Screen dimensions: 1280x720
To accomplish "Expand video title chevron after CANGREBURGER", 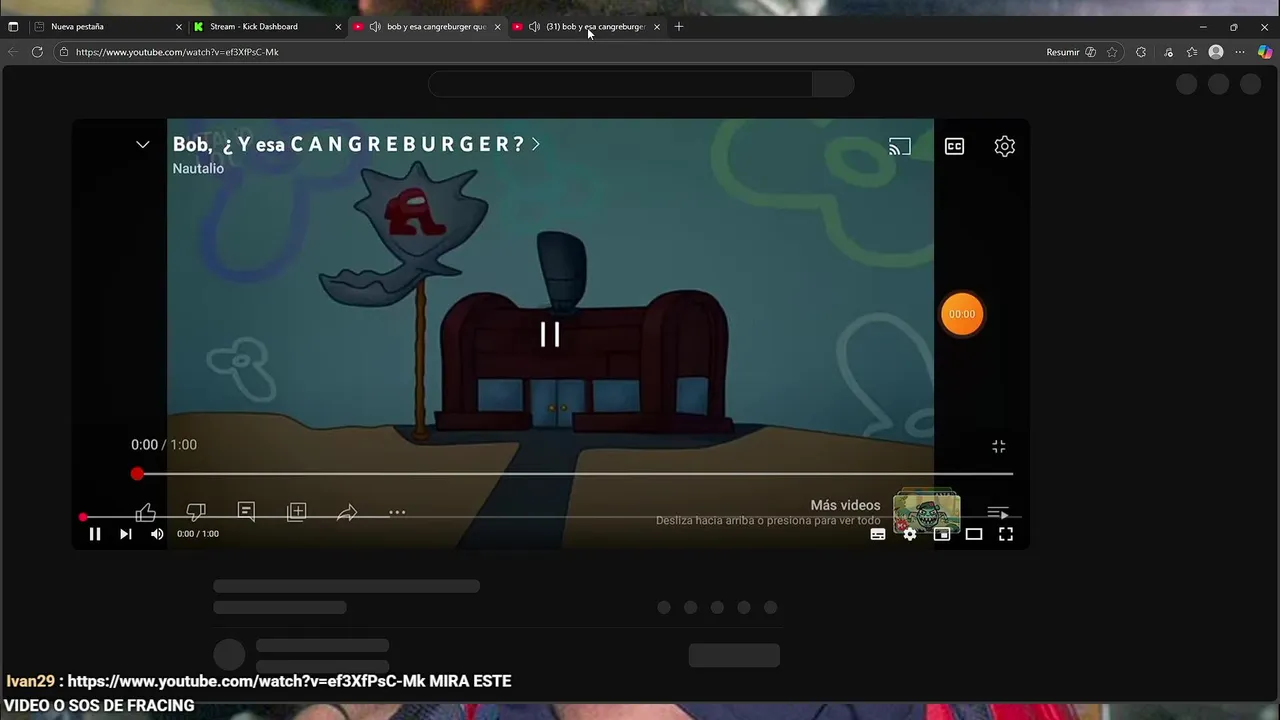I will pyautogui.click(x=536, y=144).
